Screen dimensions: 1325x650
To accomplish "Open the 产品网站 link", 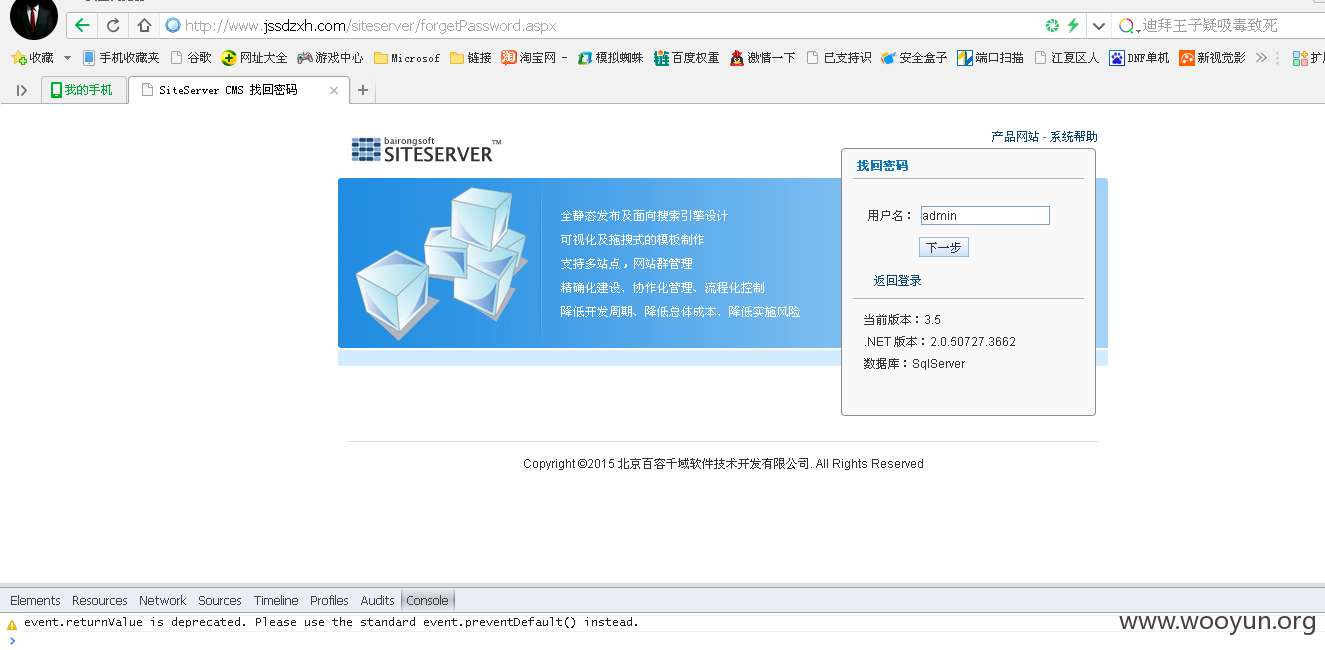I will [x=1015, y=137].
